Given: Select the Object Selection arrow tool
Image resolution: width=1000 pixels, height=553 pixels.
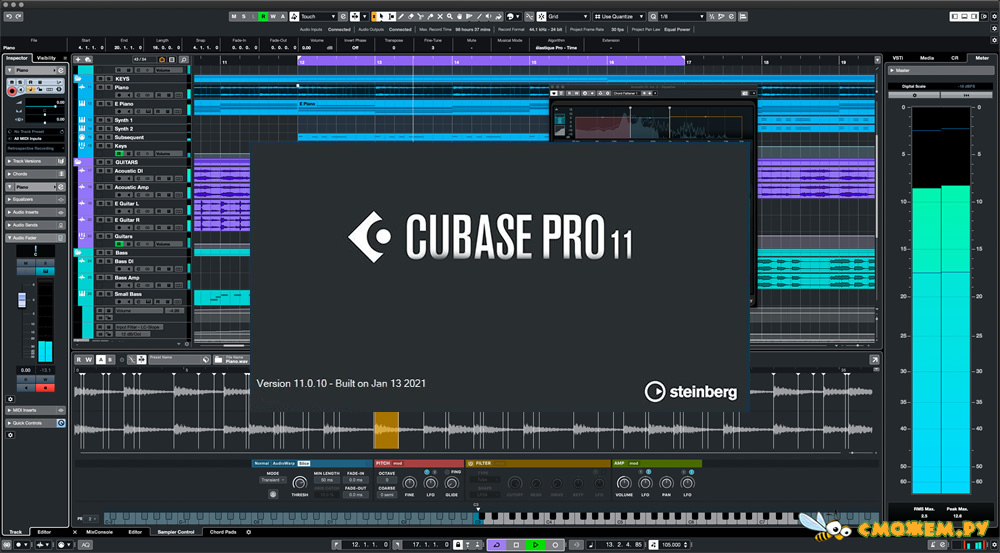Looking at the screenshot, I should click(x=381, y=16).
